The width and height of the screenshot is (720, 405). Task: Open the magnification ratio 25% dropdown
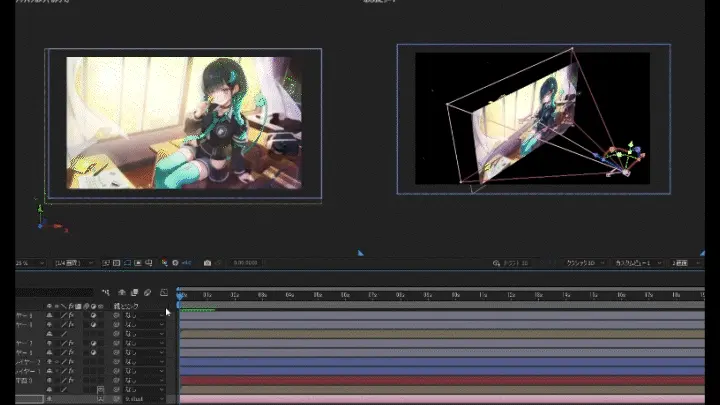click(x=25, y=263)
